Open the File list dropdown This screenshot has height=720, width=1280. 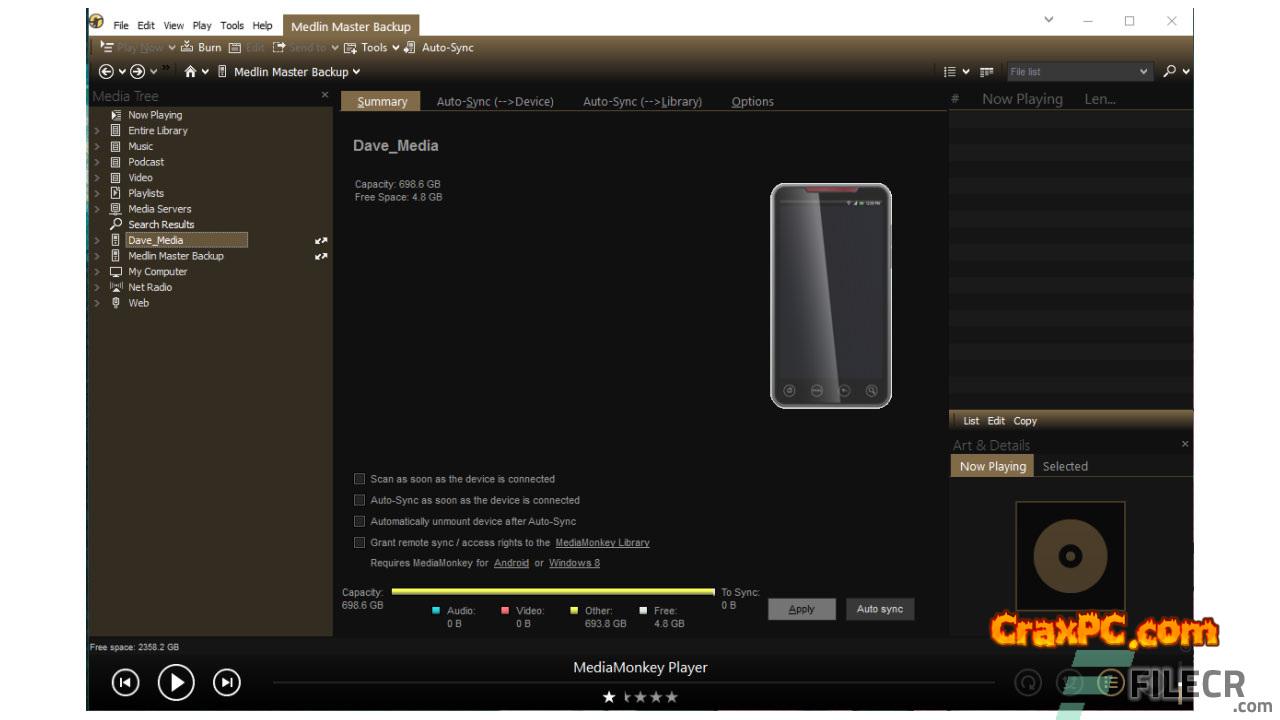[x=1144, y=72]
